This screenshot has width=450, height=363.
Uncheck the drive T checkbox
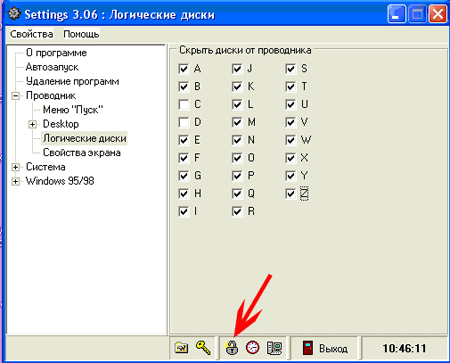coord(291,87)
